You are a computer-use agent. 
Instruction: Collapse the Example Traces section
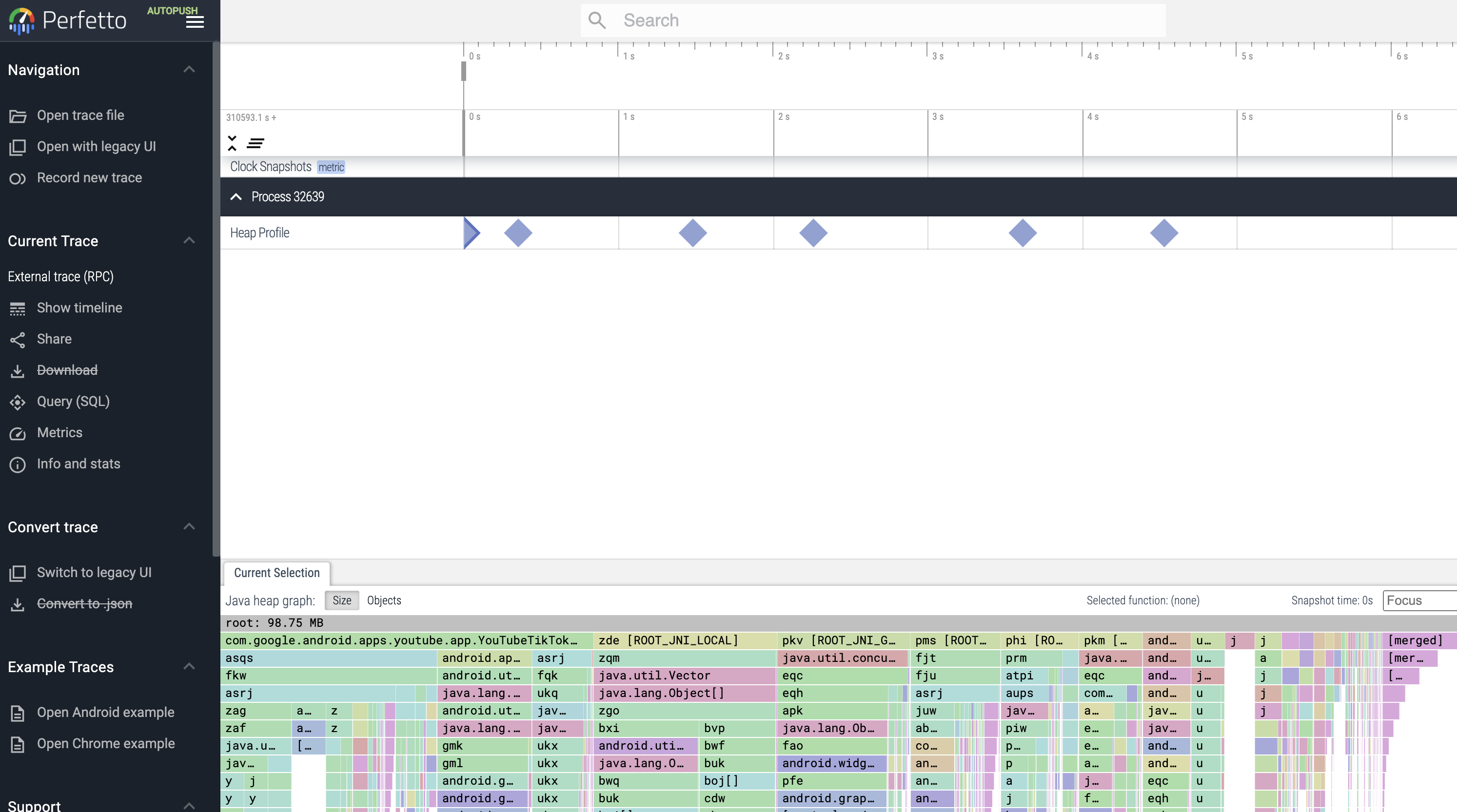click(189, 666)
